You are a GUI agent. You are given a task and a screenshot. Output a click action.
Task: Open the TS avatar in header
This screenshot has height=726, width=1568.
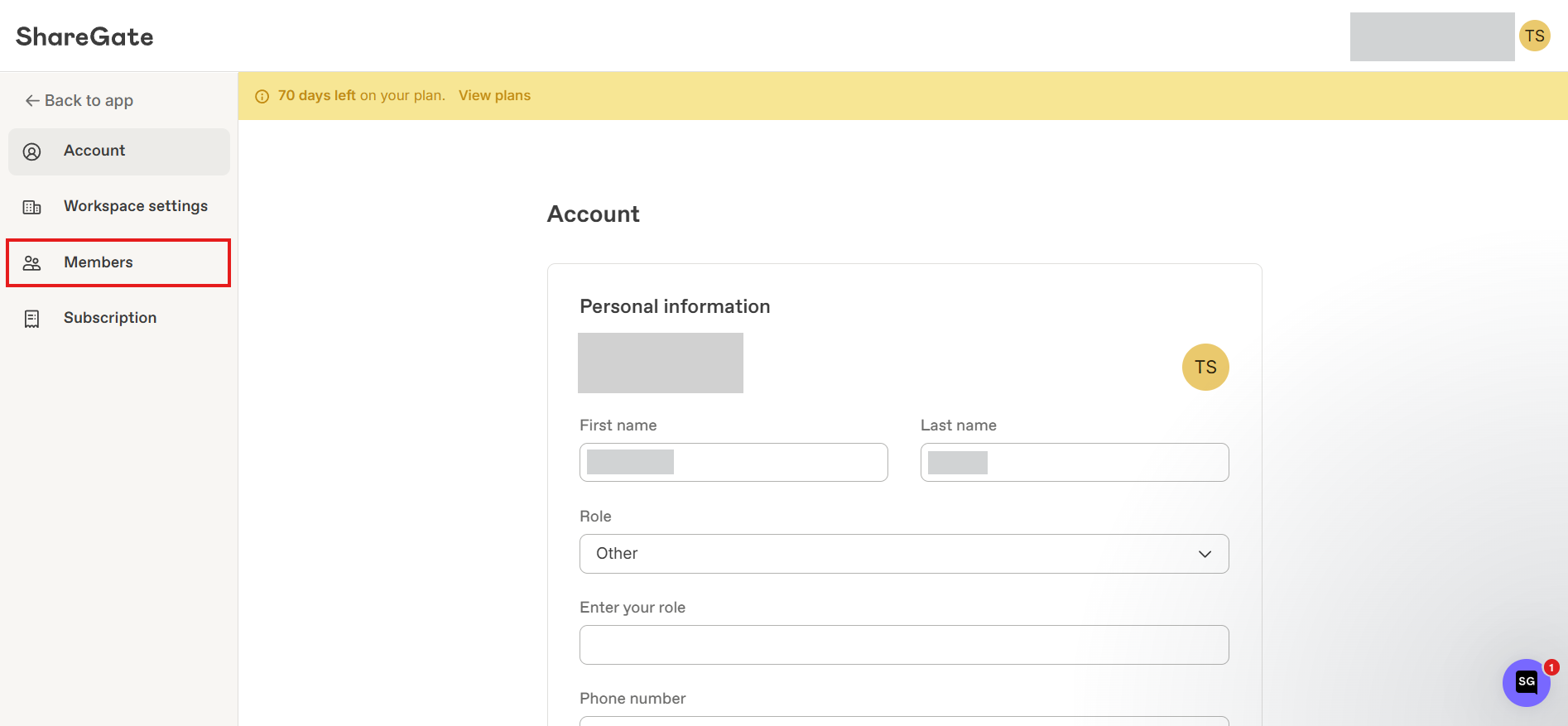(x=1534, y=36)
